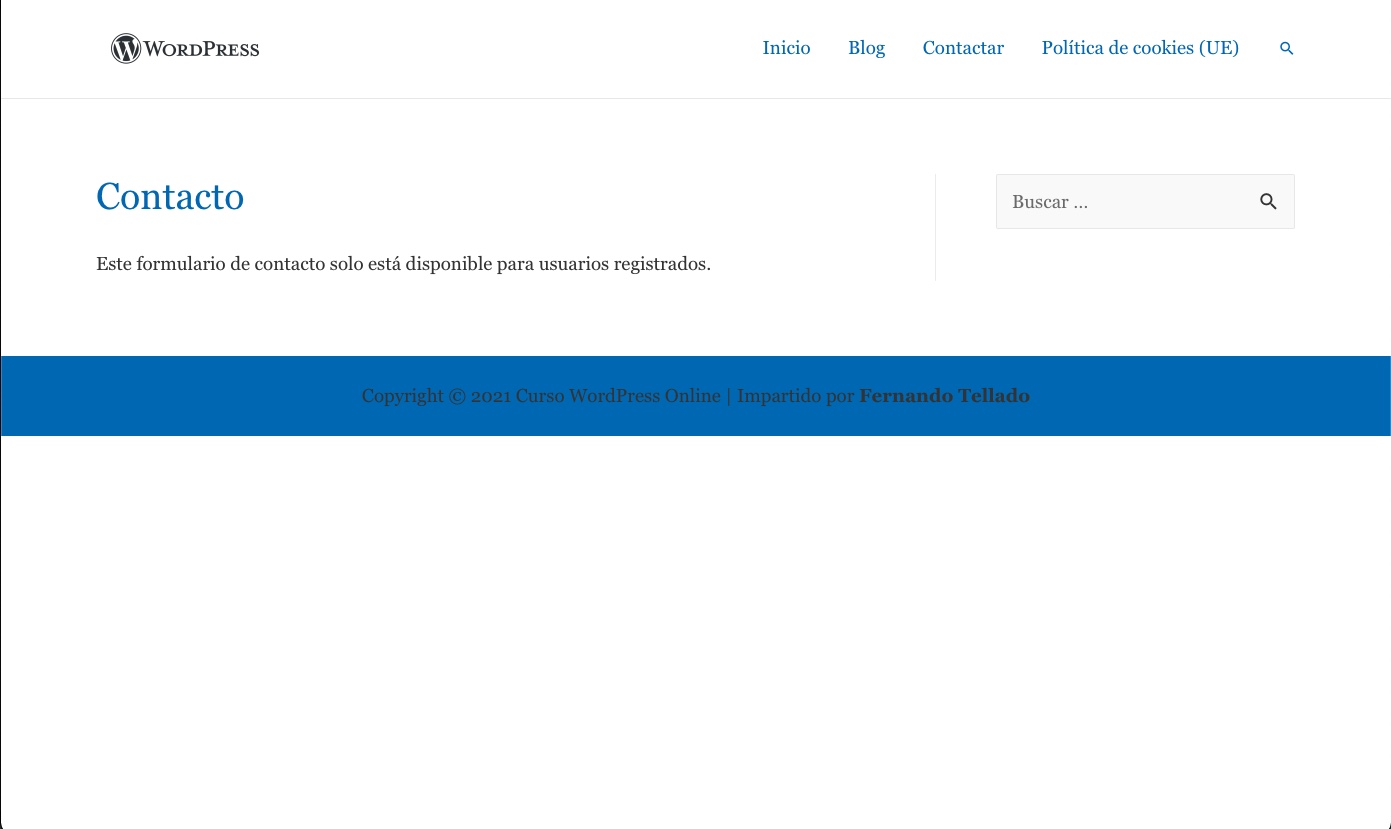This screenshot has width=1391, height=829.
Task: Click the © symbol in the footer
Action: tap(457, 396)
